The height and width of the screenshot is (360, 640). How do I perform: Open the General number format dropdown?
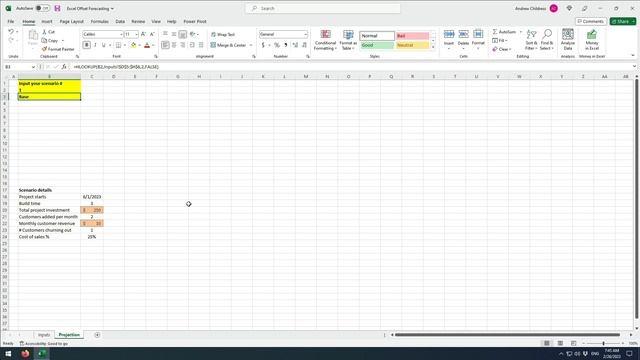tap(305, 34)
